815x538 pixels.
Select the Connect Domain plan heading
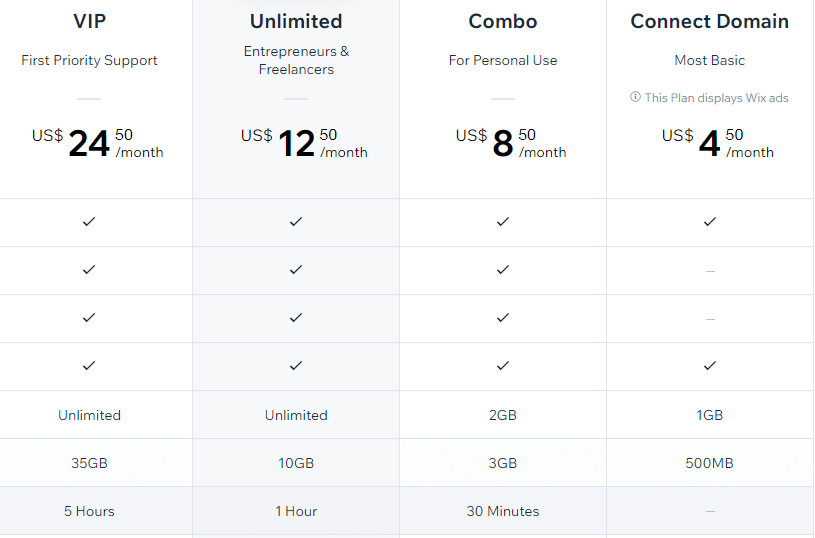[709, 21]
